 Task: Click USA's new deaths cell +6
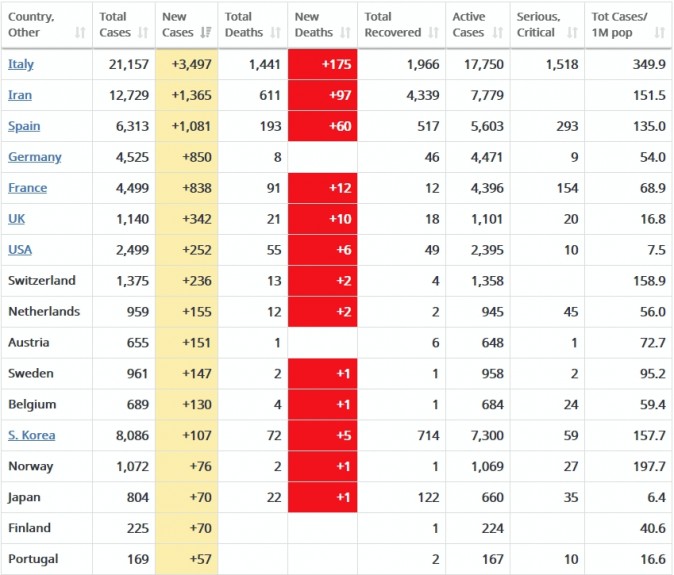[x=322, y=250]
